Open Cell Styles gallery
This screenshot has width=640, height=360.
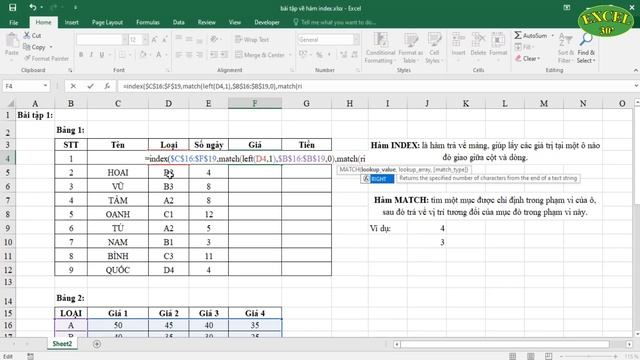(433, 48)
